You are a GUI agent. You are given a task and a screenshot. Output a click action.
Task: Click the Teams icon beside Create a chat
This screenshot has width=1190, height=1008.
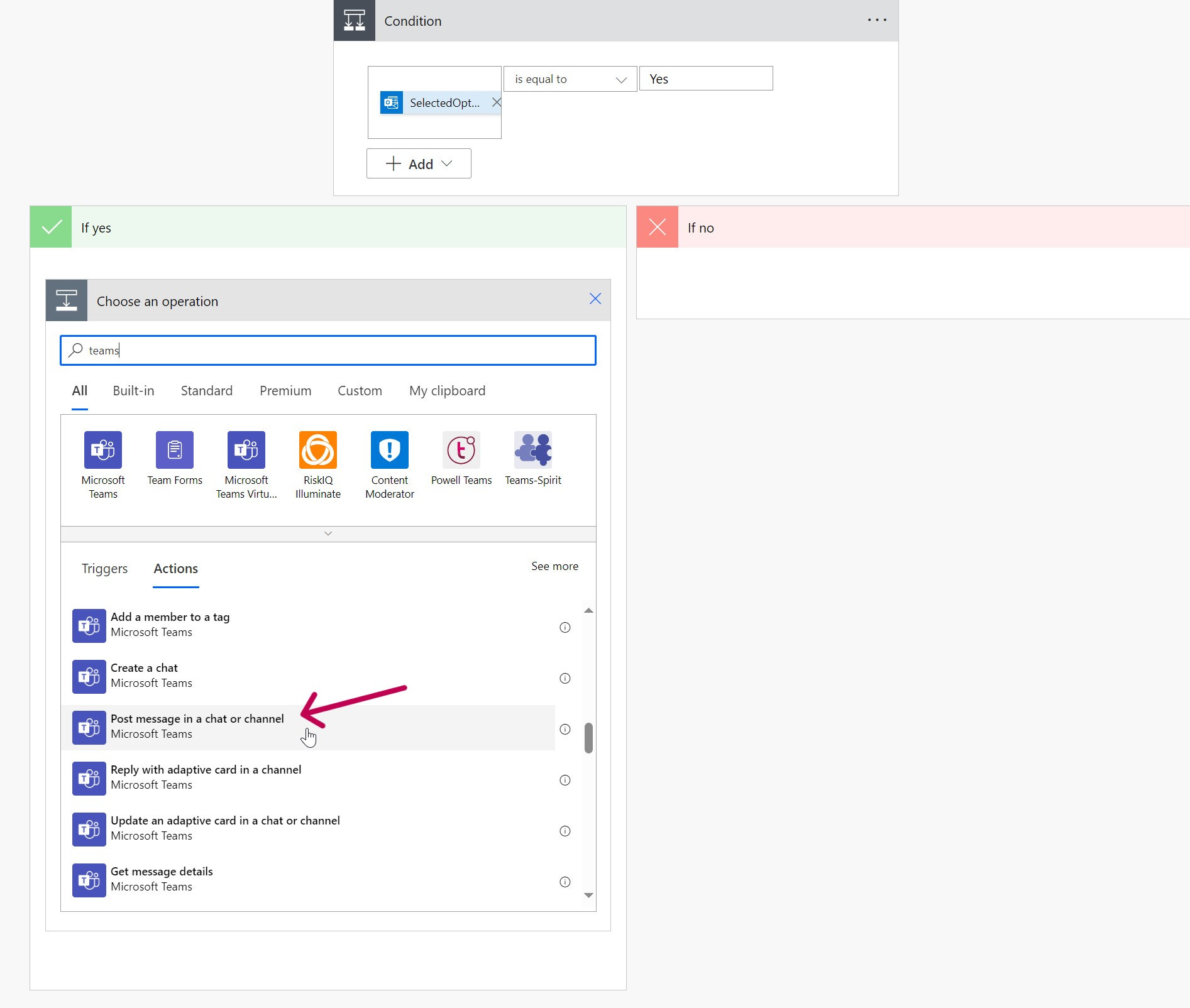pyautogui.click(x=89, y=677)
